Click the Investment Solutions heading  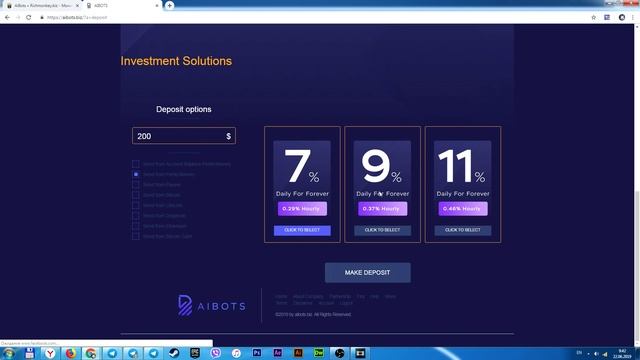pos(176,61)
